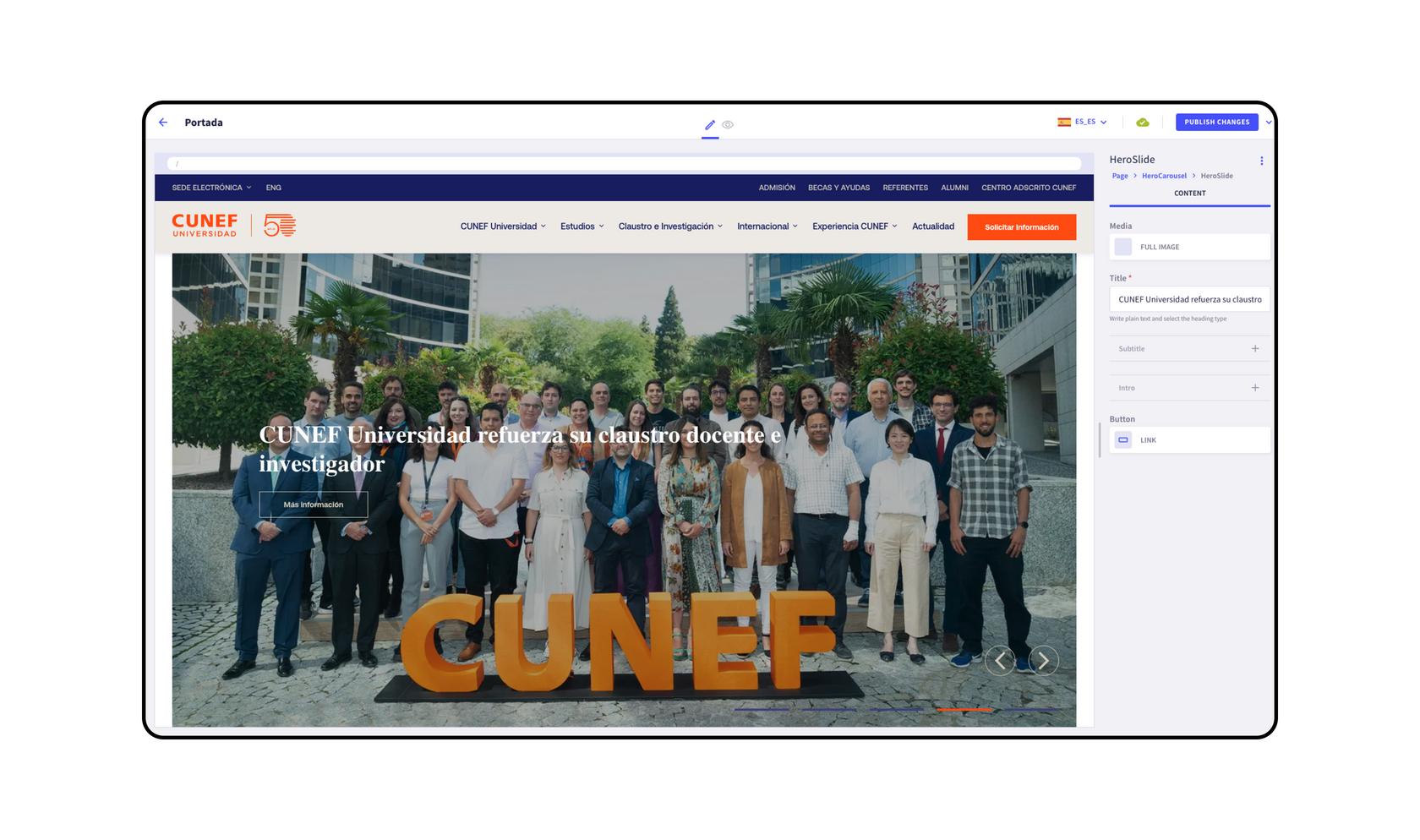The height and width of the screenshot is (840, 1420).
Task: Open Sede Electrónica dropdown
Action: point(211,188)
